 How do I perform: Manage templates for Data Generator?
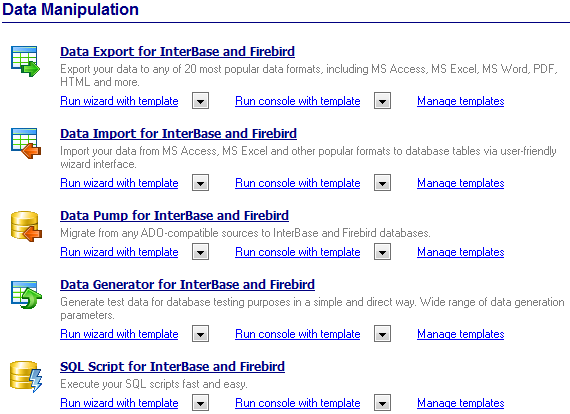pyautogui.click(x=461, y=334)
